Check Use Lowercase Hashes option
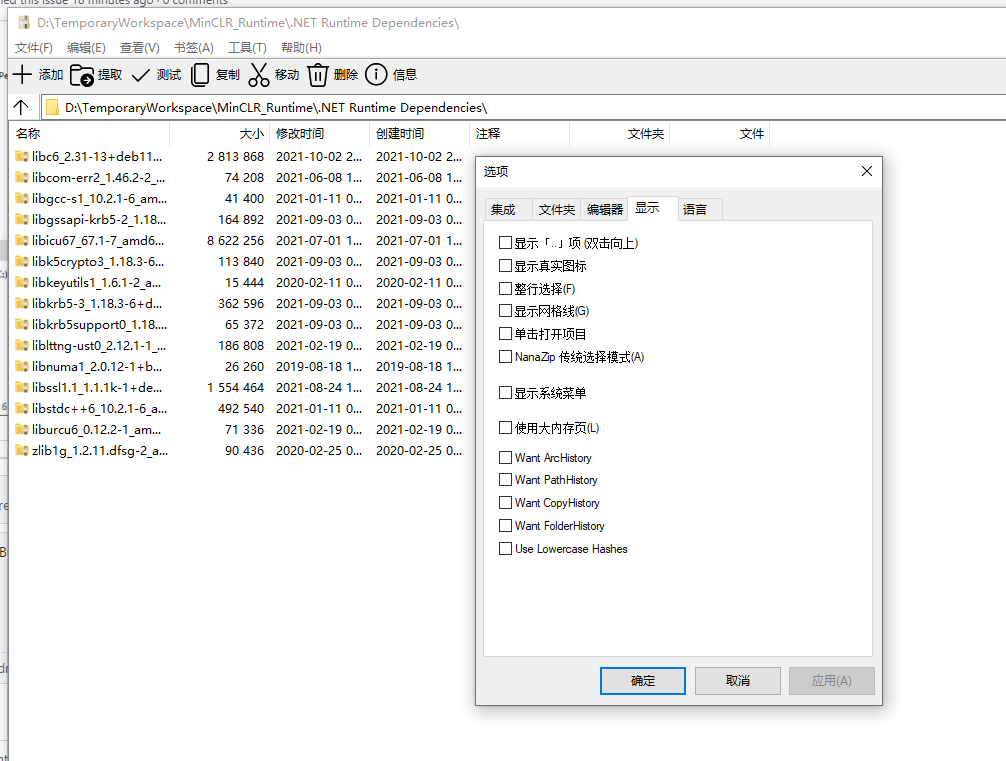1006x761 pixels. [x=506, y=549]
